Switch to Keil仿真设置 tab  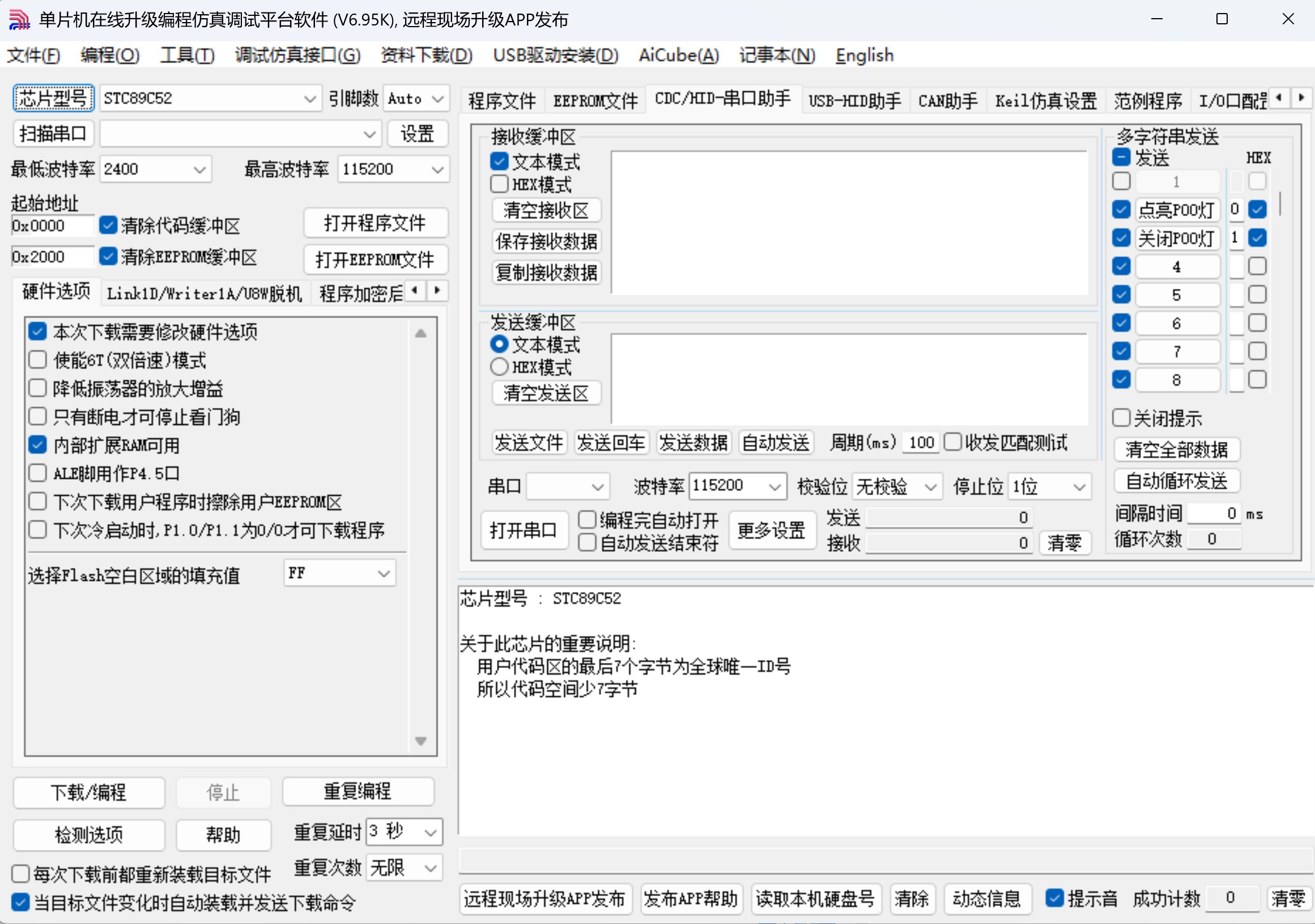tap(1046, 101)
